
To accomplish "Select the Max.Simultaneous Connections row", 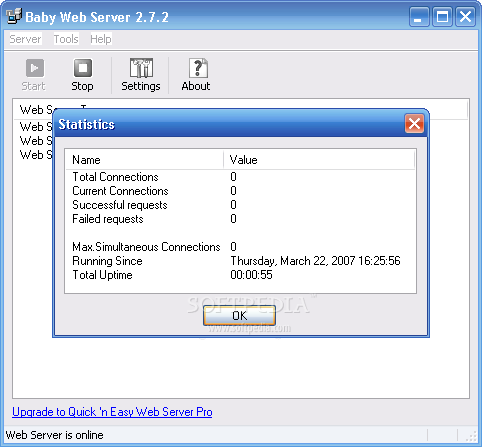I will [x=240, y=247].
